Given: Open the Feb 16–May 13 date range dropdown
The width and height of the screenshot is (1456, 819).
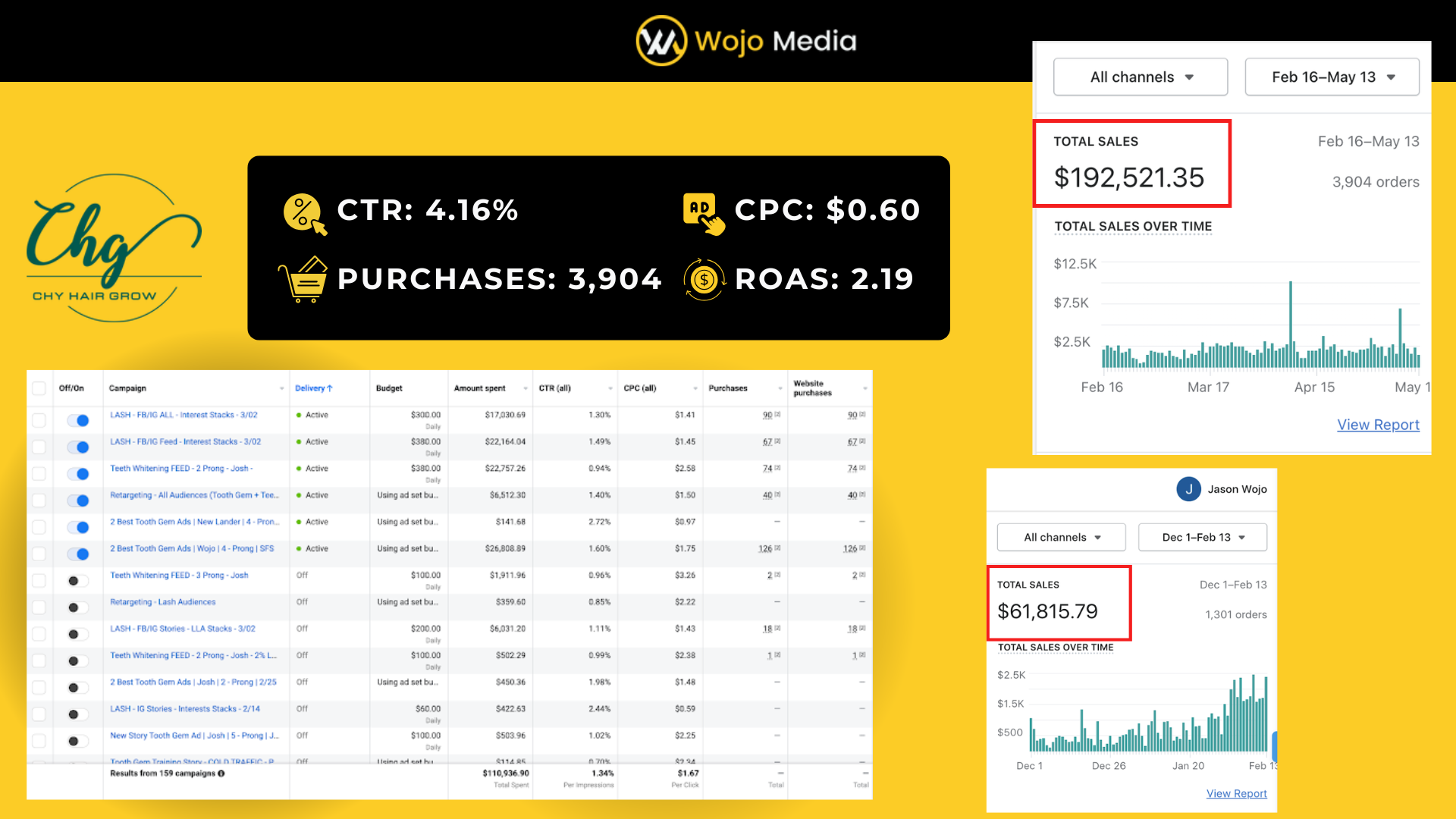Looking at the screenshot, I should [1332, 77].
